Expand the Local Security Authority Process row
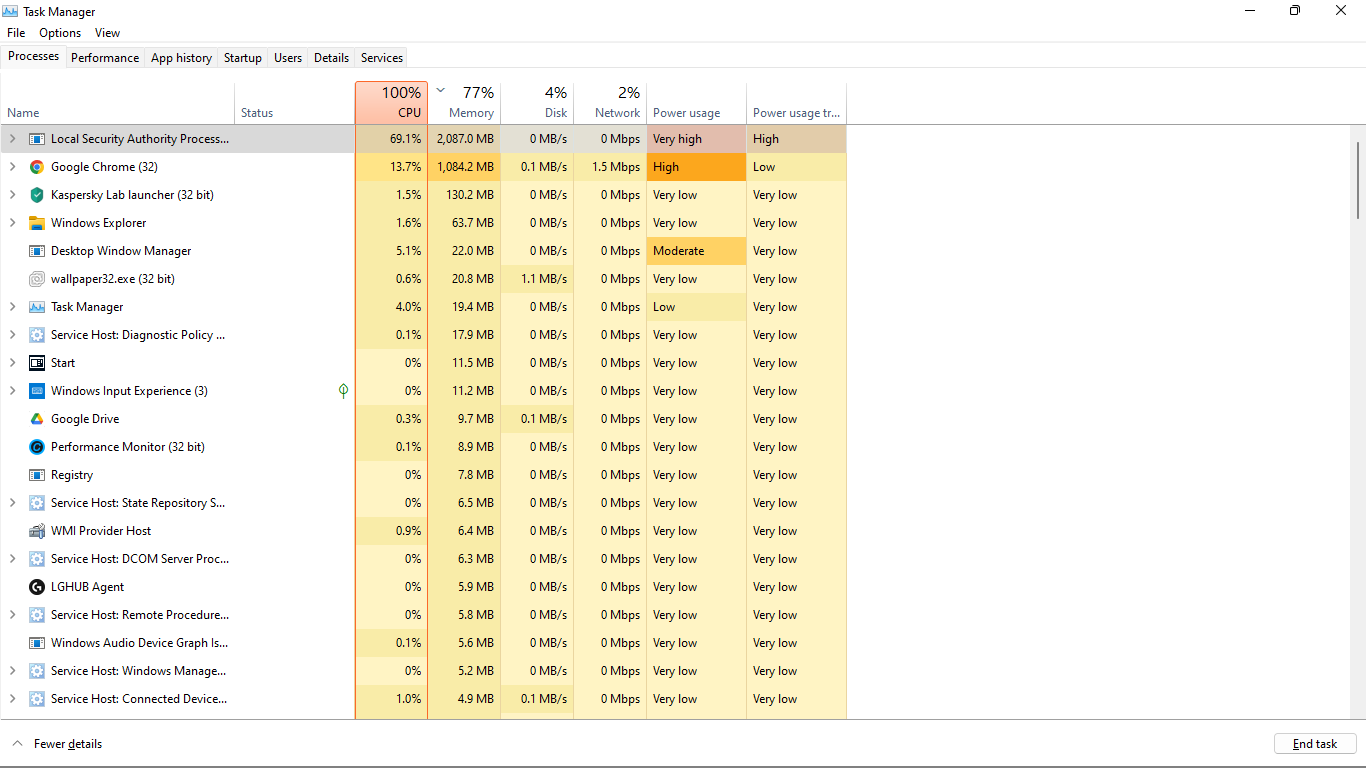Viewport: 1366px width, 768px height. 13,139
